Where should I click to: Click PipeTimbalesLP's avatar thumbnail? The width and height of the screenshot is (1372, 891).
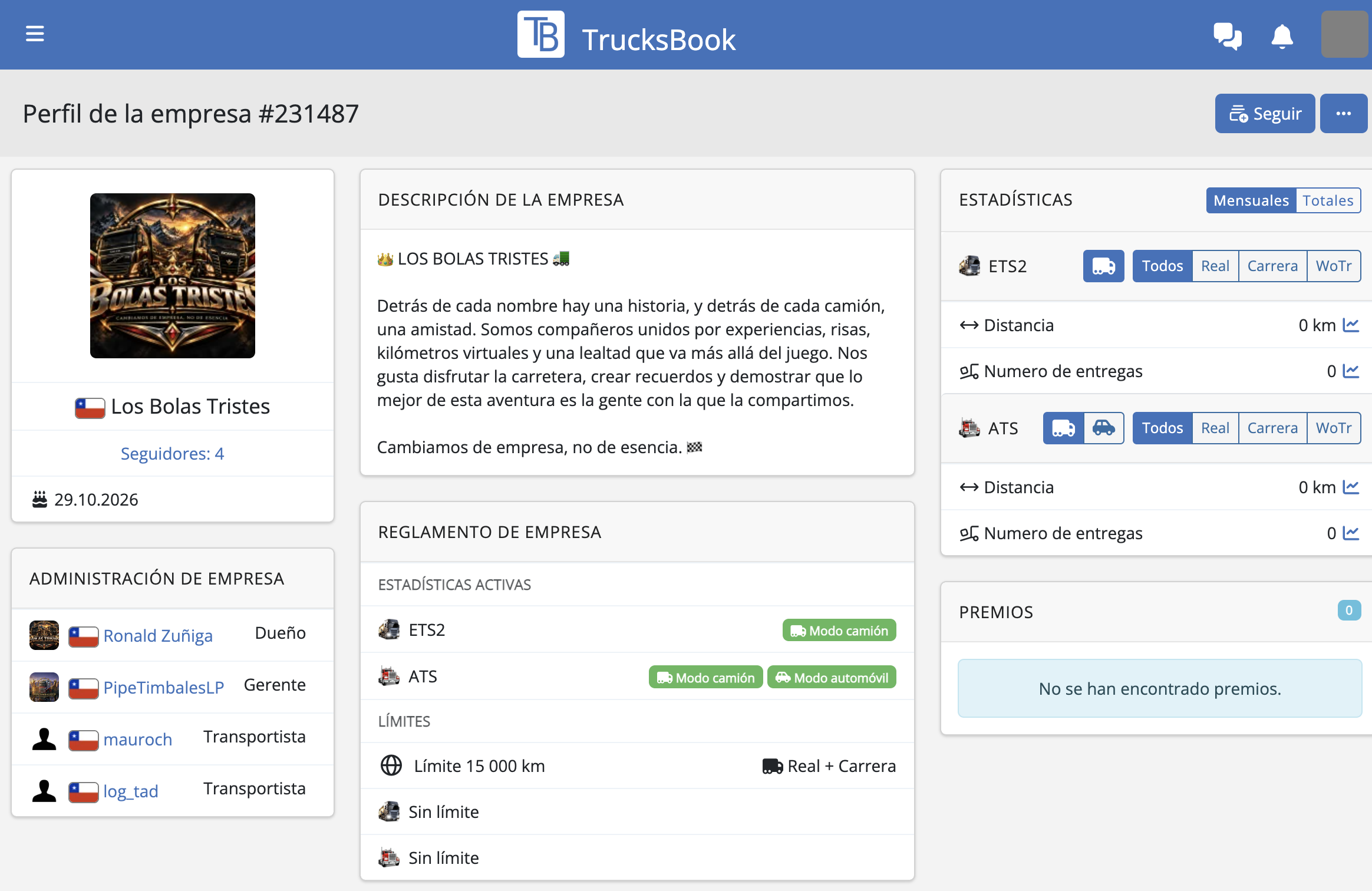44,687
